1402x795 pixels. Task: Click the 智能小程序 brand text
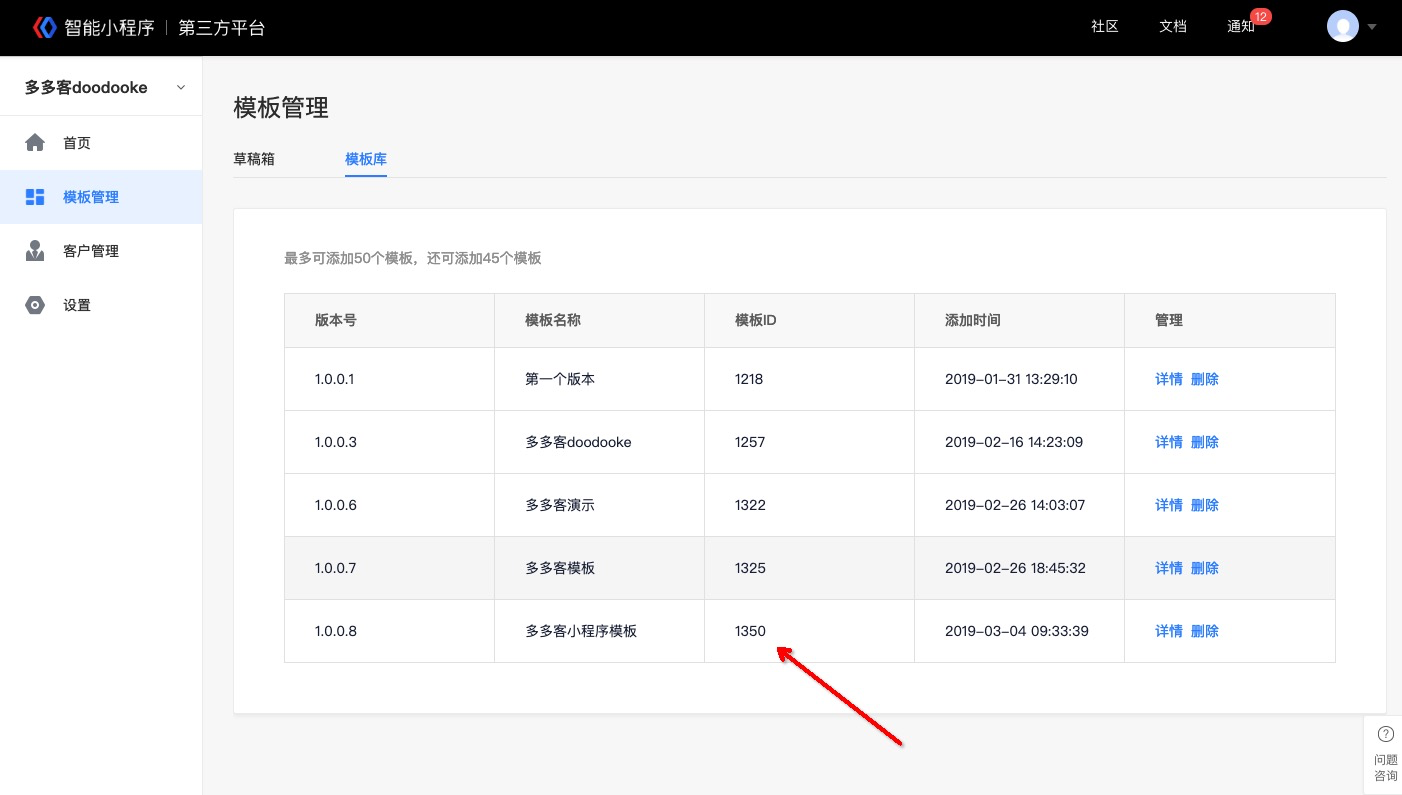(110, 28)
